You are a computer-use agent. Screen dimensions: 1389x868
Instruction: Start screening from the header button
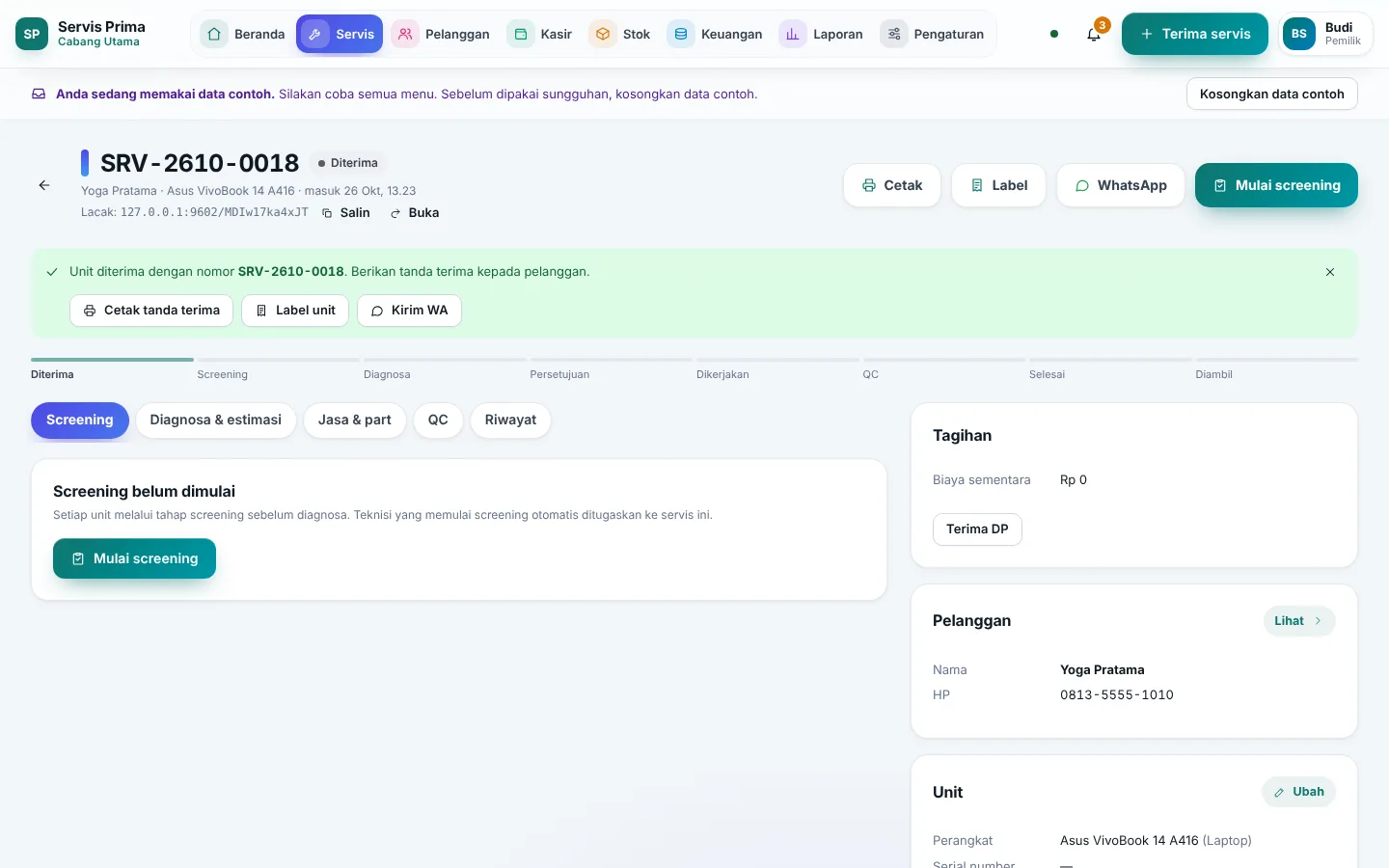pos(1276,185)
